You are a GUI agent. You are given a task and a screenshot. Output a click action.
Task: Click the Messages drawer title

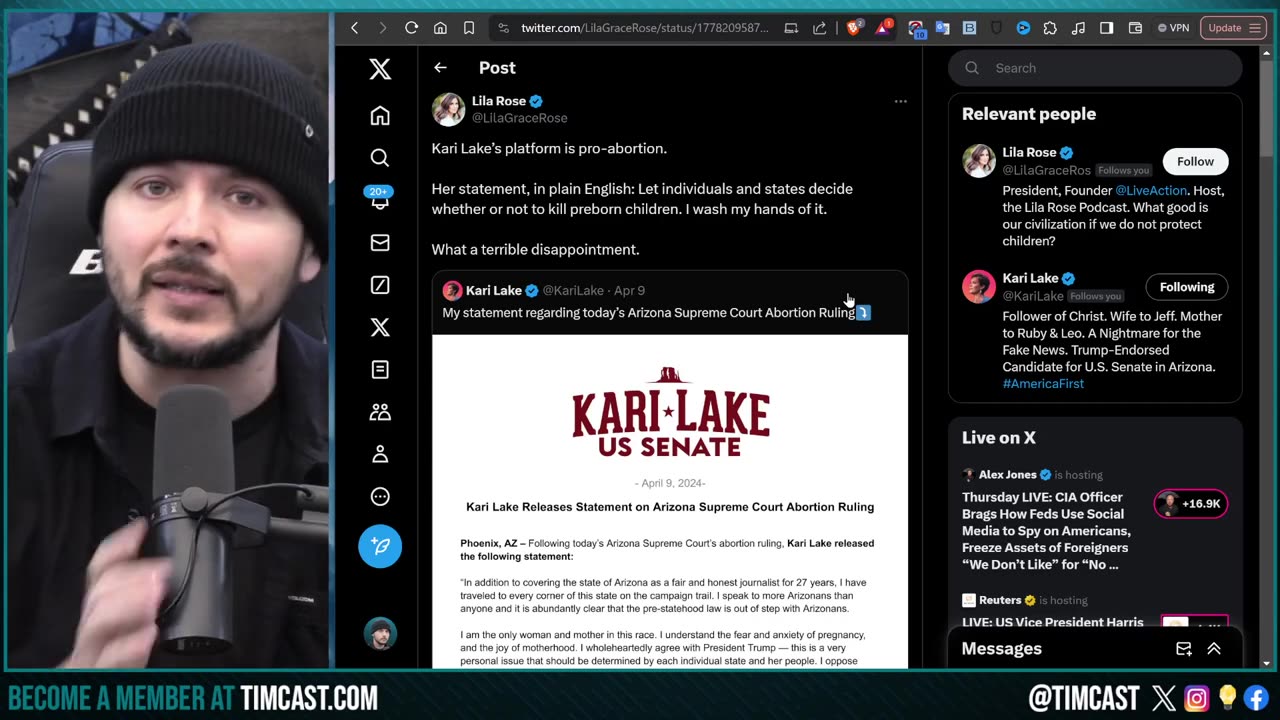click(x=1001, y=649)
